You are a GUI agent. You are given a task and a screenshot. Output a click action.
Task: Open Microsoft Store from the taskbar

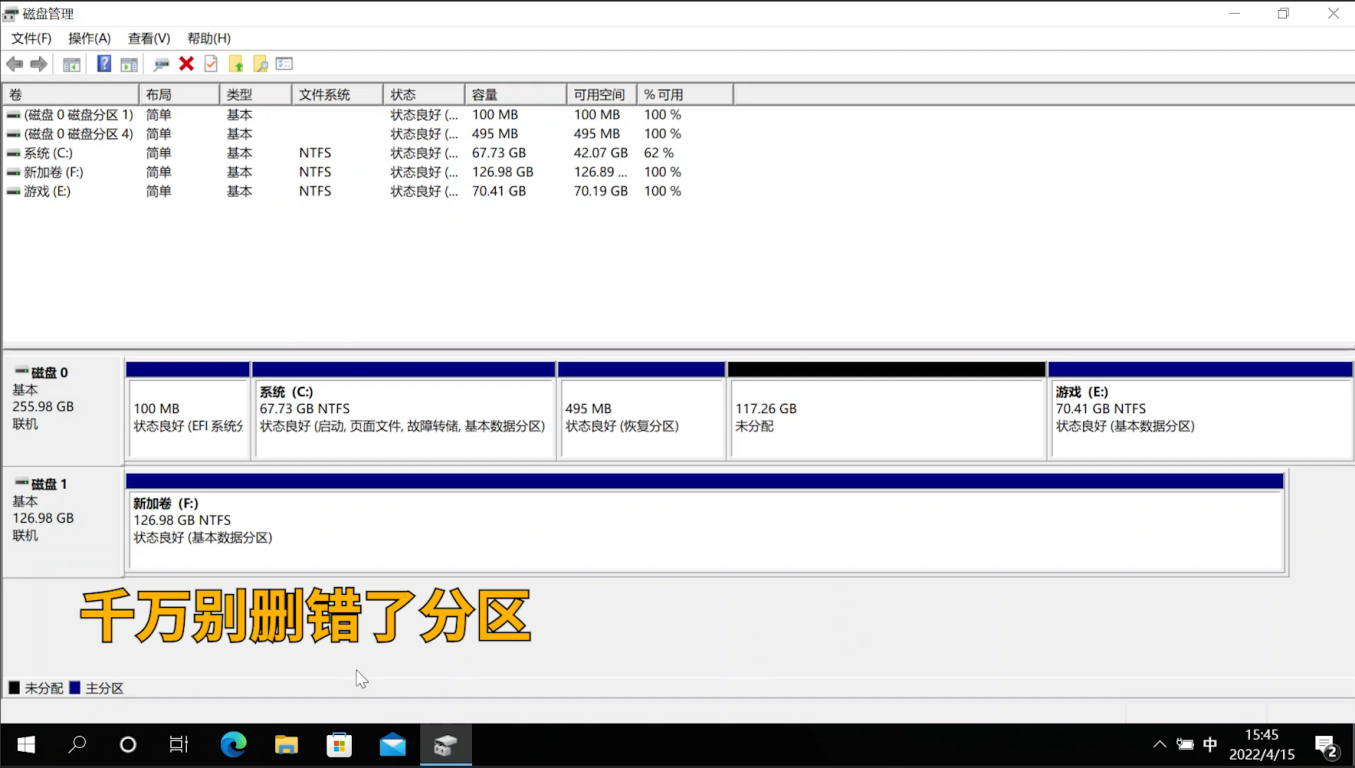coord(340,745)
